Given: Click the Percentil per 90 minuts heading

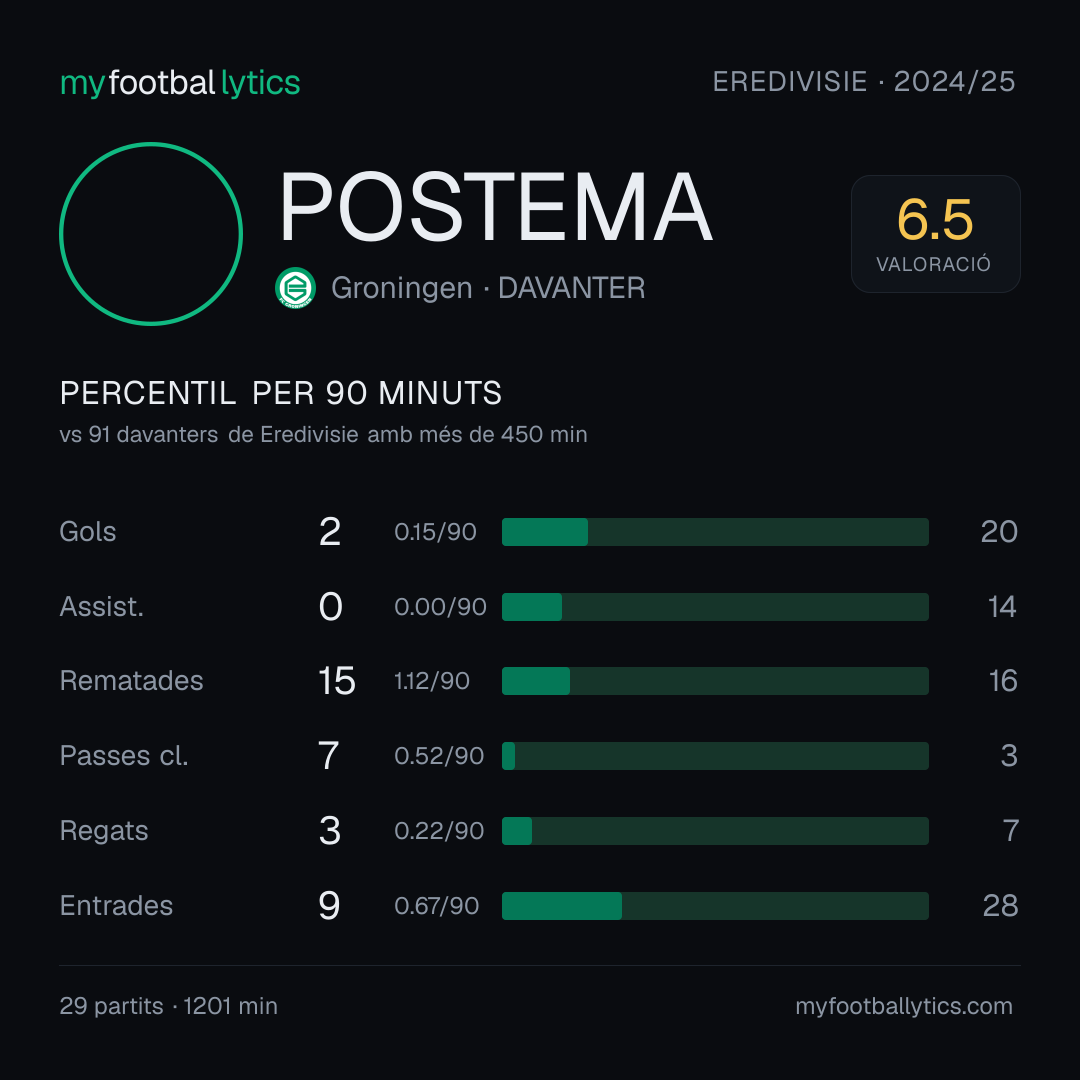Looking at the screenshot, I should coord(280,393).
